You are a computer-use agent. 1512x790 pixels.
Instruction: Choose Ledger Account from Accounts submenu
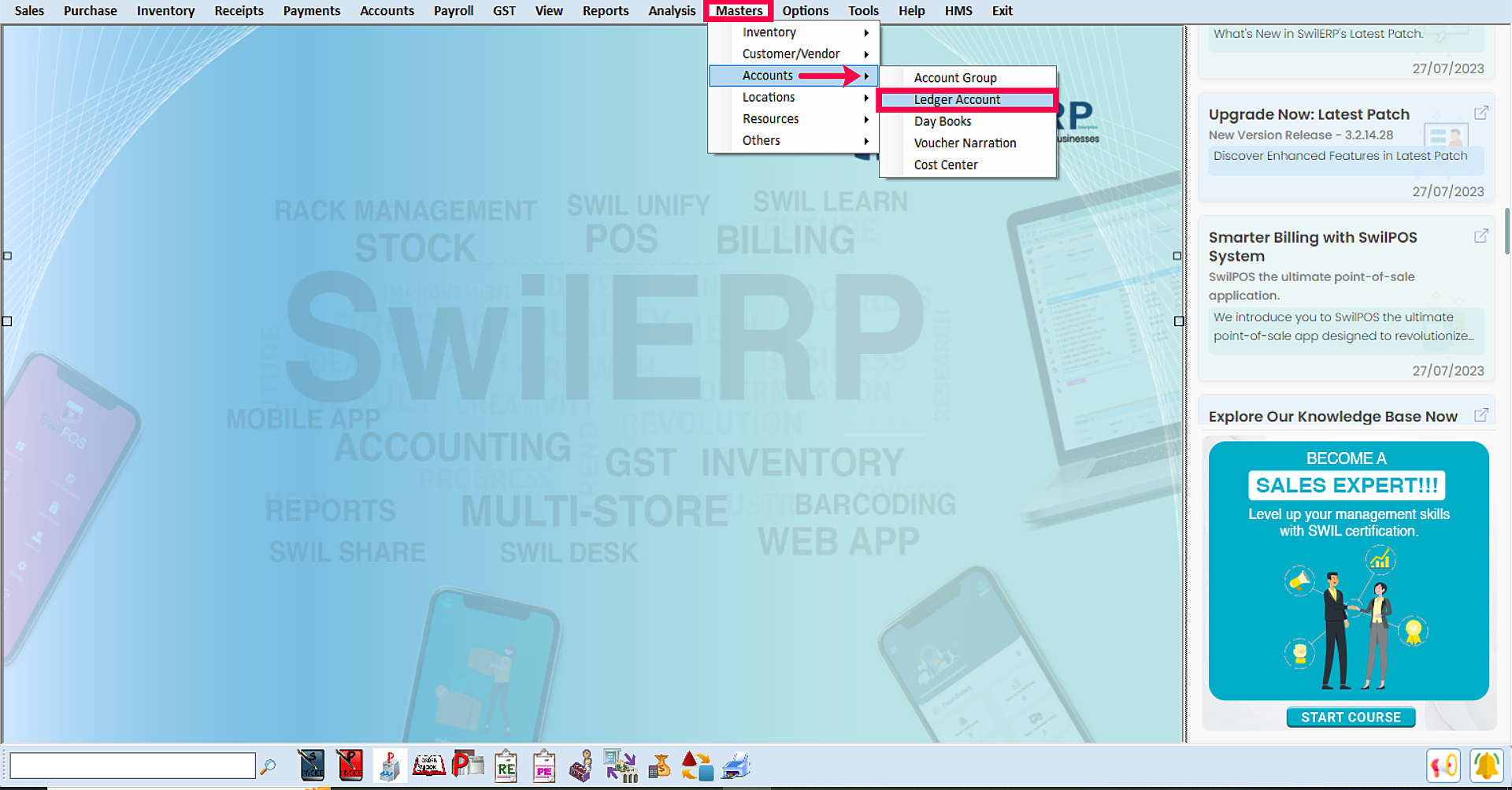coord(968,100)
